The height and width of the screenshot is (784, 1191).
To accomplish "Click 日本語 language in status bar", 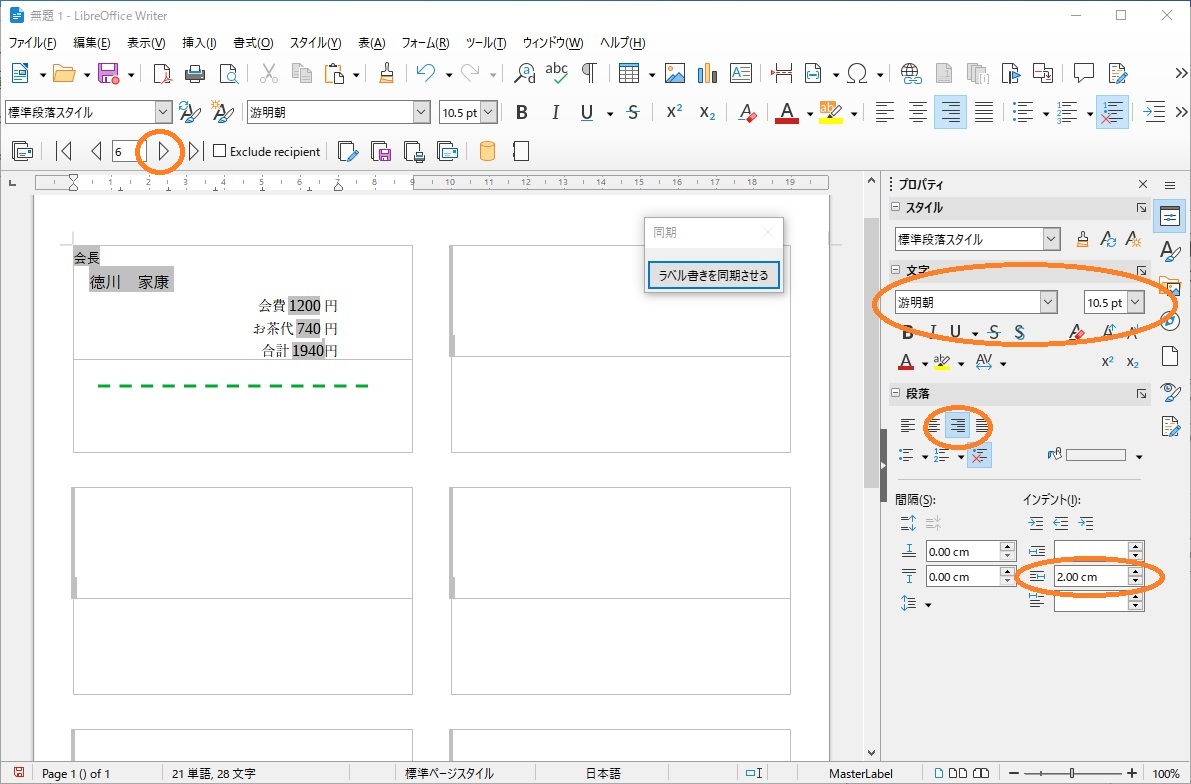I will click(603, 773).
